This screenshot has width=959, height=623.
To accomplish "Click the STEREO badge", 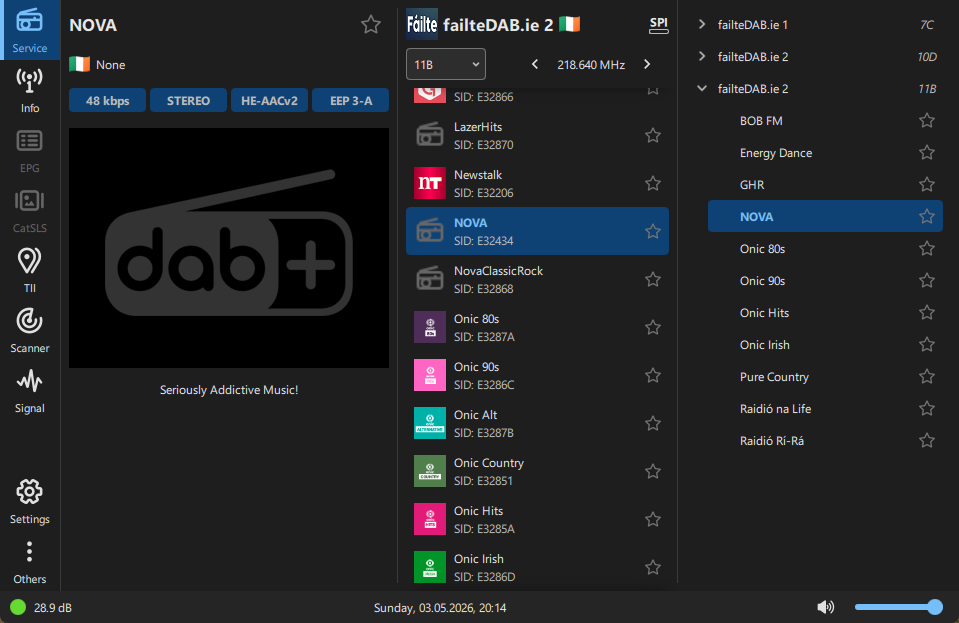I will click(x=188, y=100).
